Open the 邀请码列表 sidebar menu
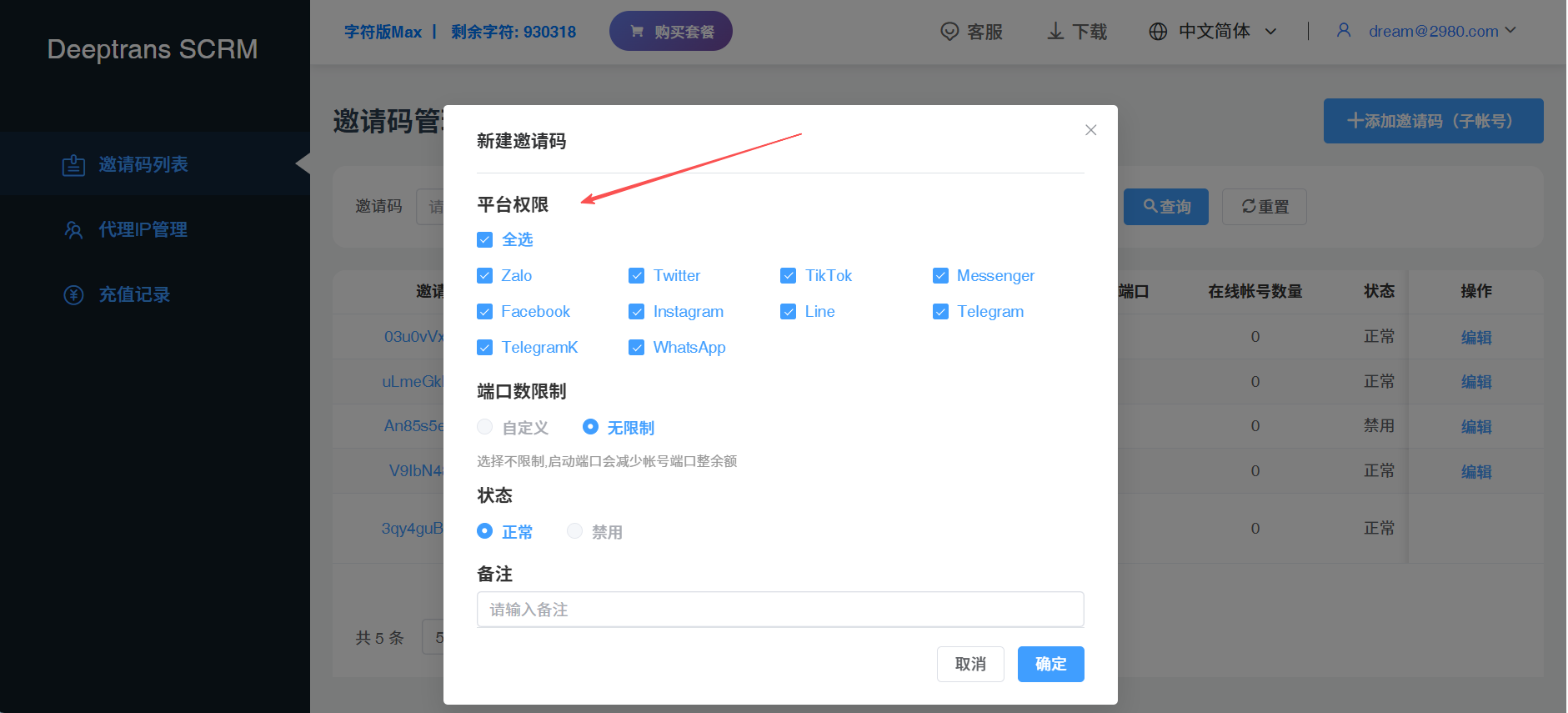The height and width of the screenshot is (713, 1568). click(155, 164)
